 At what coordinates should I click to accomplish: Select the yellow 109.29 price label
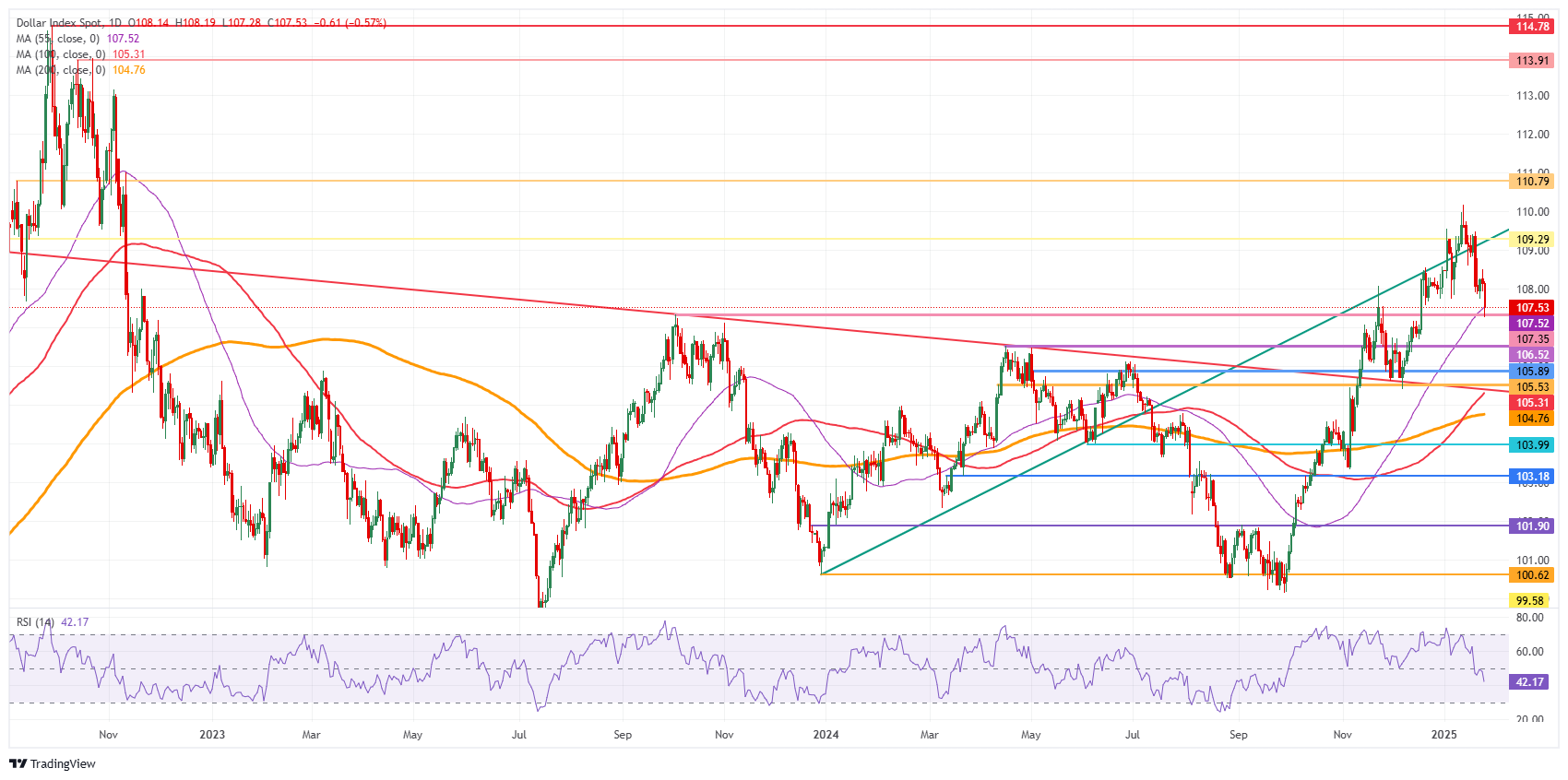click(x=1532, y=240)
